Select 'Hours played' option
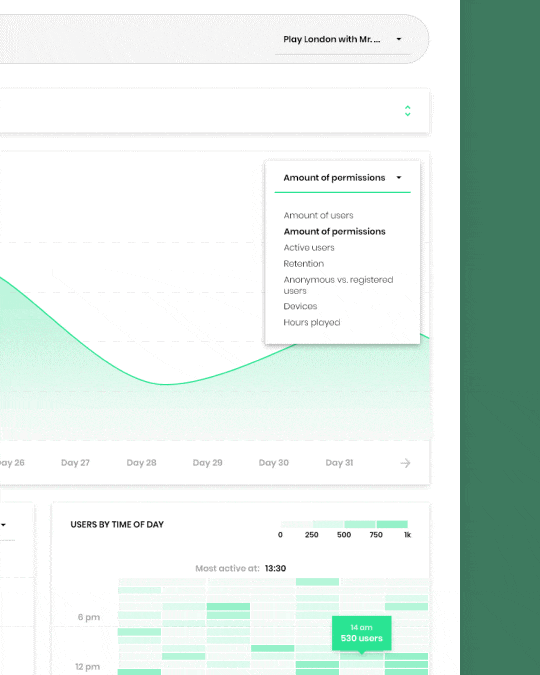540x675 pixels. [312, 322]
